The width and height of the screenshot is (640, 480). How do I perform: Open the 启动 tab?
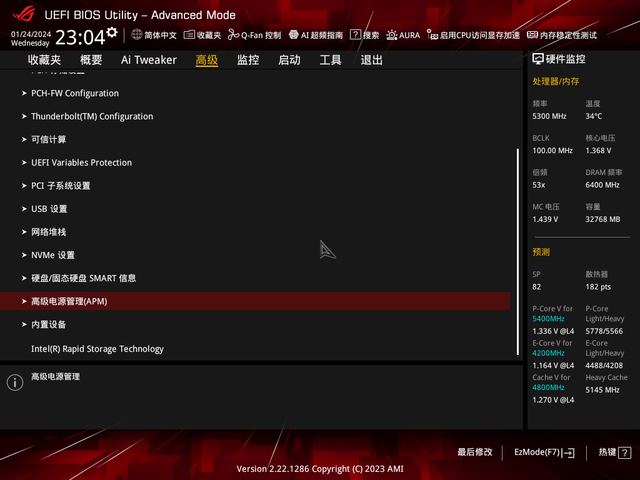pyautogui.click(x=289, y=60)
